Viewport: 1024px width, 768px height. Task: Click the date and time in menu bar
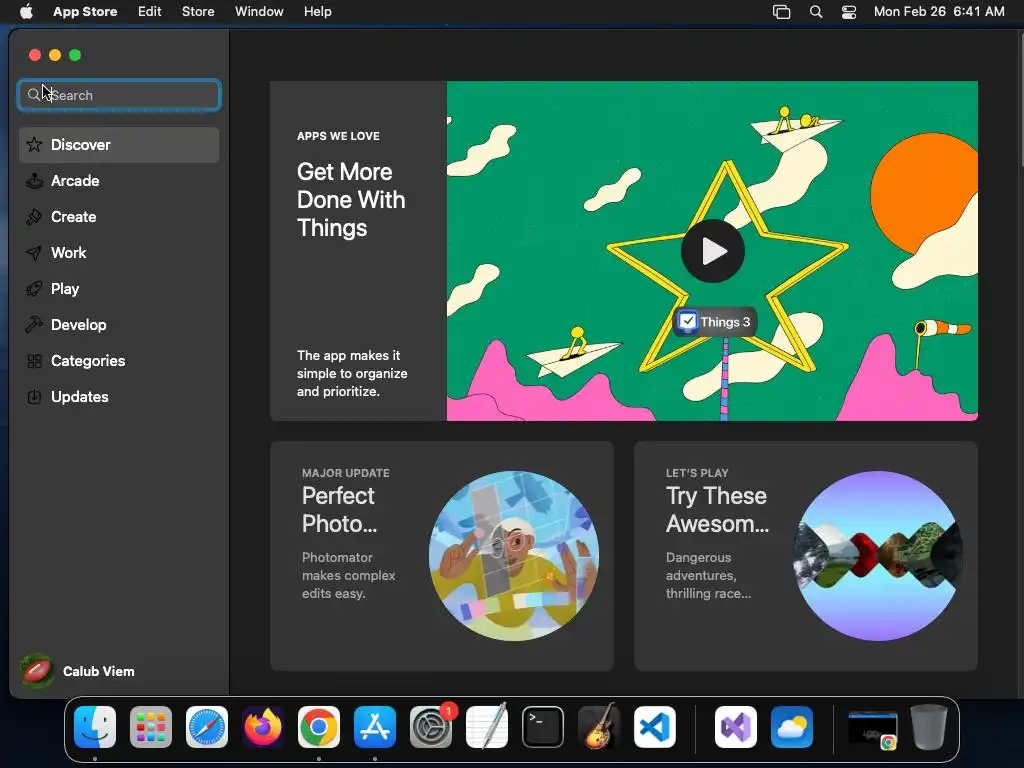(x=939, y=12)
